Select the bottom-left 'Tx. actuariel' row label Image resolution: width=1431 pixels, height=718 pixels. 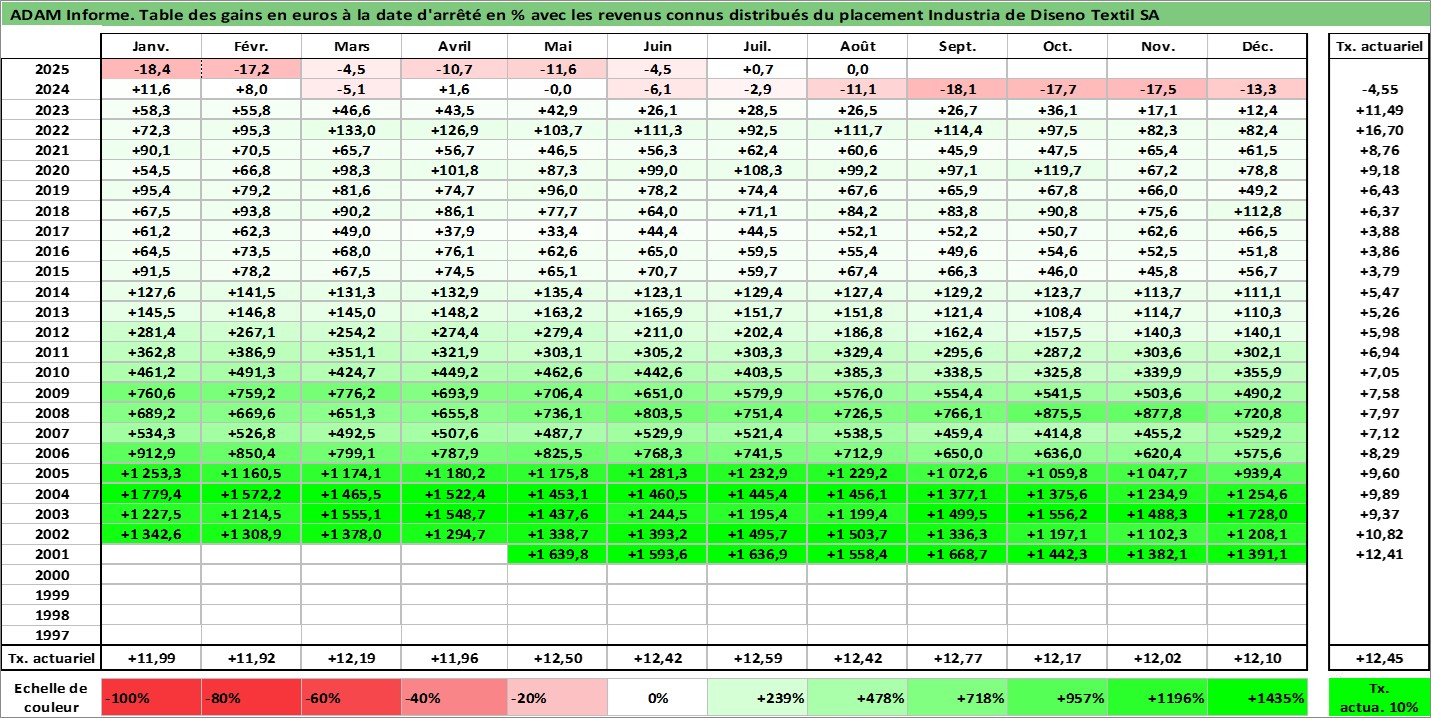51,658
